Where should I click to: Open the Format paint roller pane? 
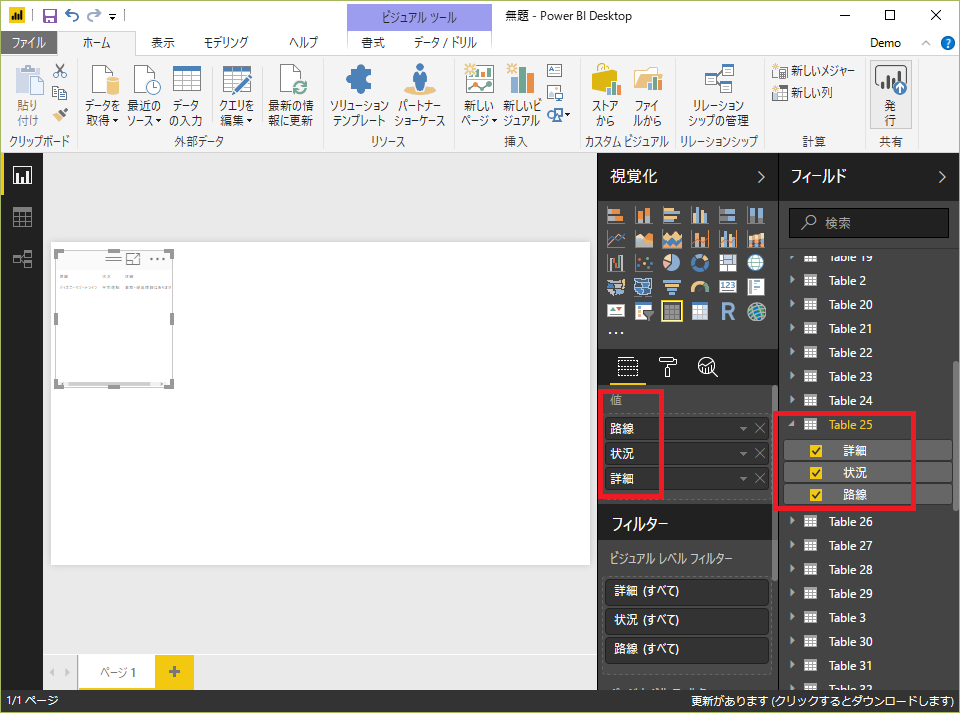(667, 367)
